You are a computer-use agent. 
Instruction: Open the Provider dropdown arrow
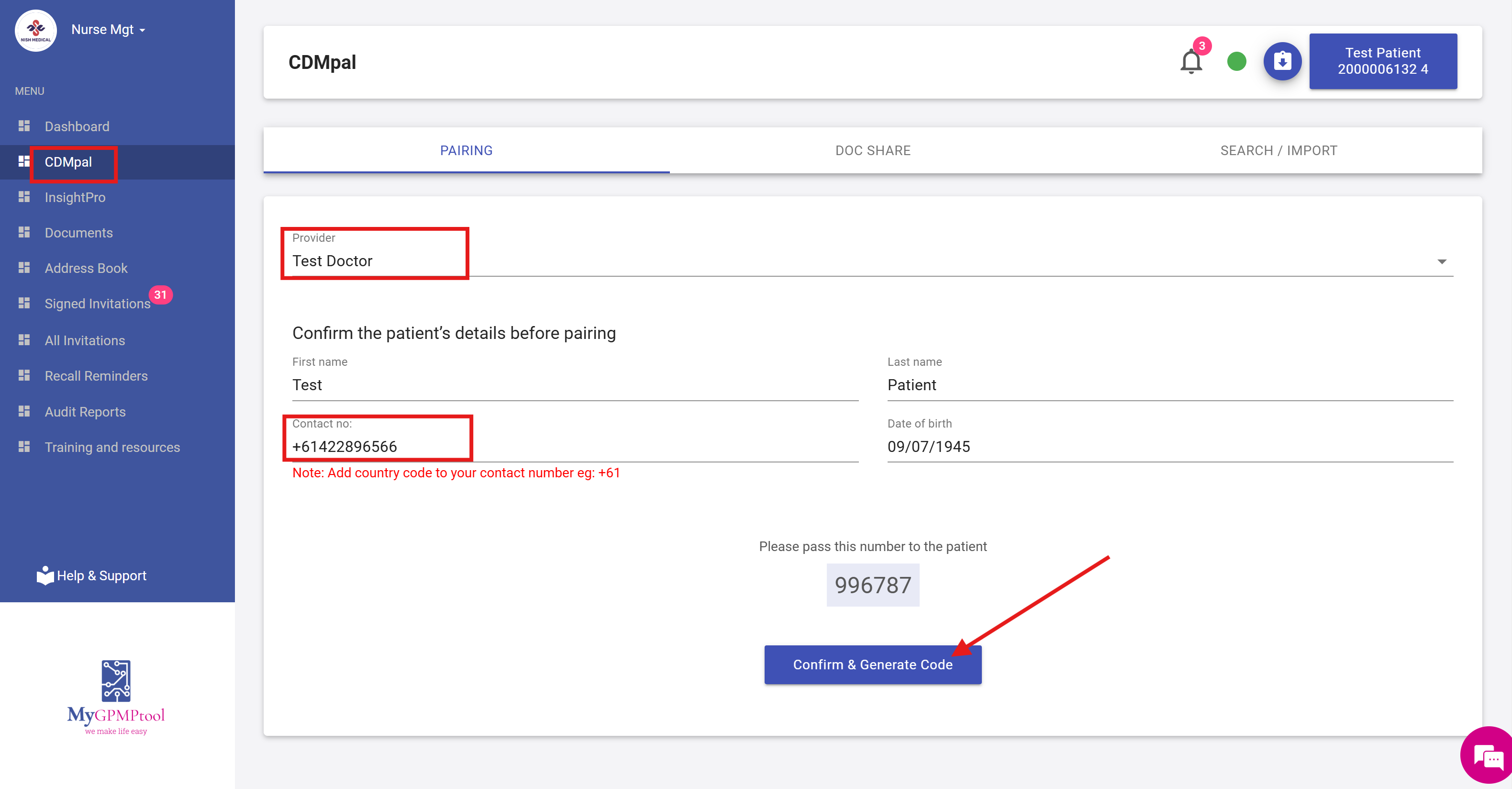click(x=1441, y=261)
